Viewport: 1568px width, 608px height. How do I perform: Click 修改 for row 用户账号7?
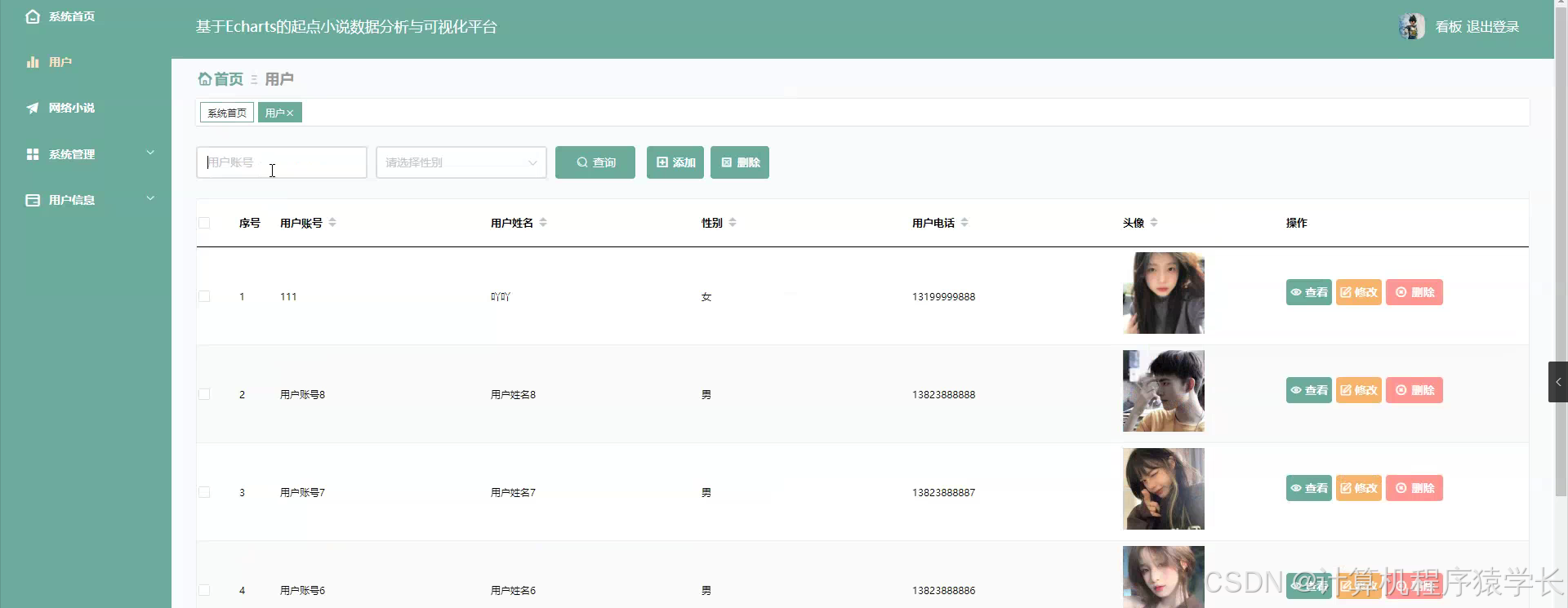(1359, 488)
